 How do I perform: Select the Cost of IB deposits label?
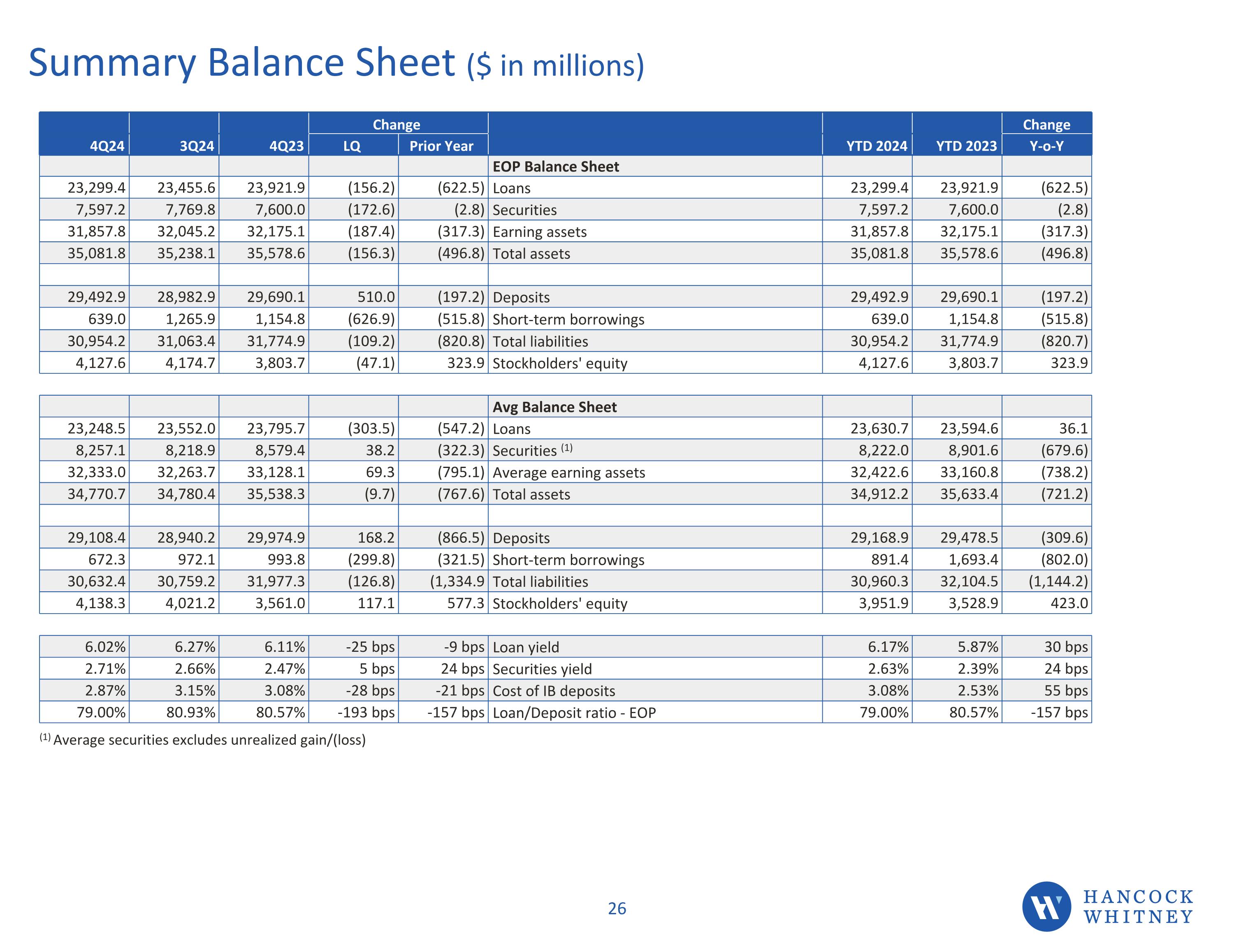pos(554,690)
